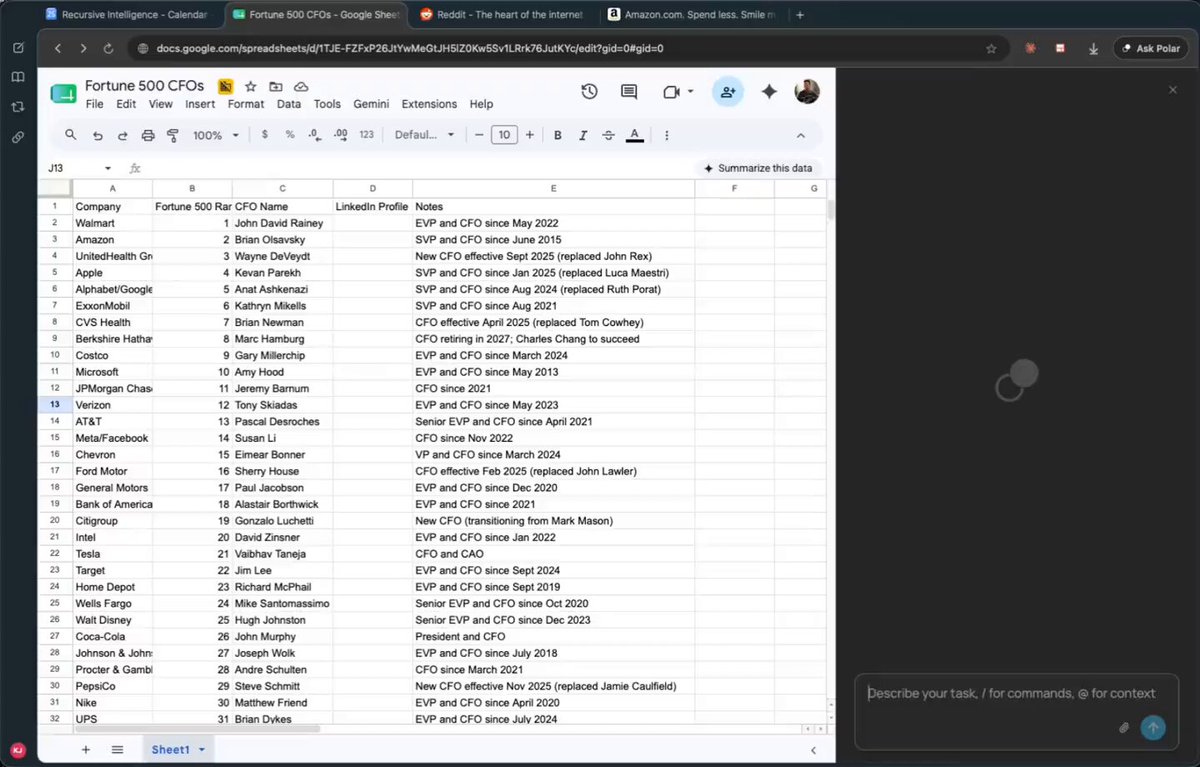The image size is (1200, 767).
Task: Open the Meet call options dropdown arrow
Action: pyautogui.click(x=690, y=91)
